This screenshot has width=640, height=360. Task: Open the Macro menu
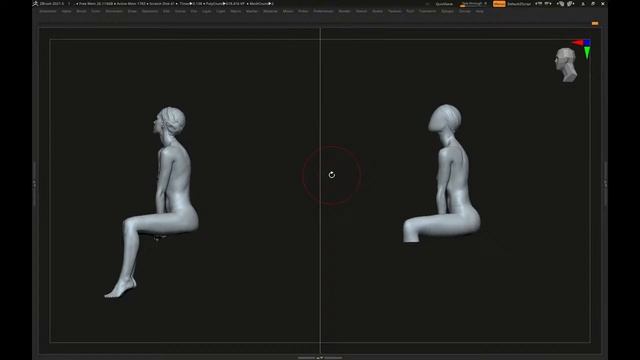point(236,11)
